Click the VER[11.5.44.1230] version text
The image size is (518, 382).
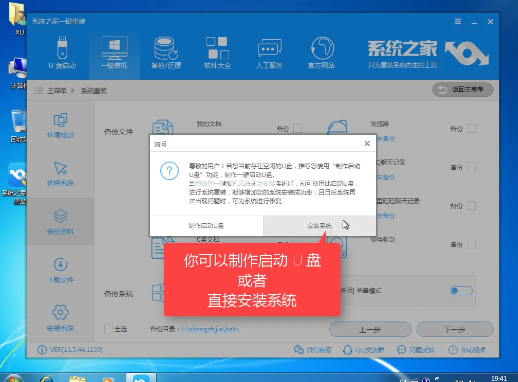(76, 350)
